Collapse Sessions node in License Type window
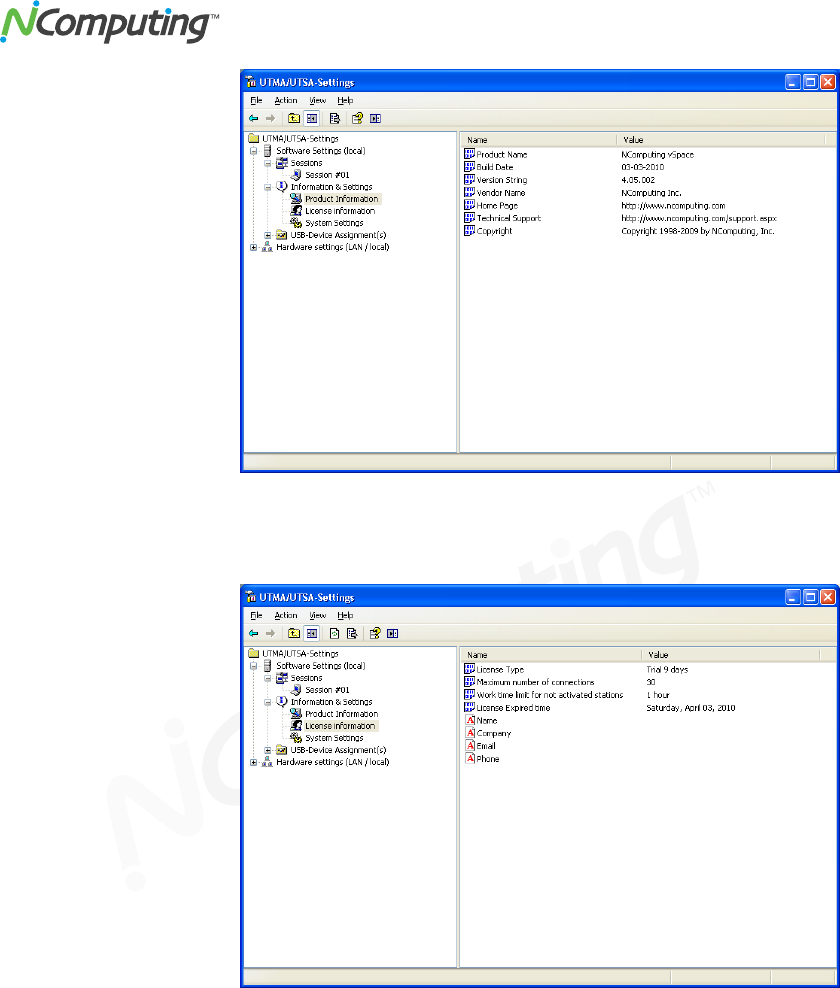This screenshot has width=840, height=988. 268,678
